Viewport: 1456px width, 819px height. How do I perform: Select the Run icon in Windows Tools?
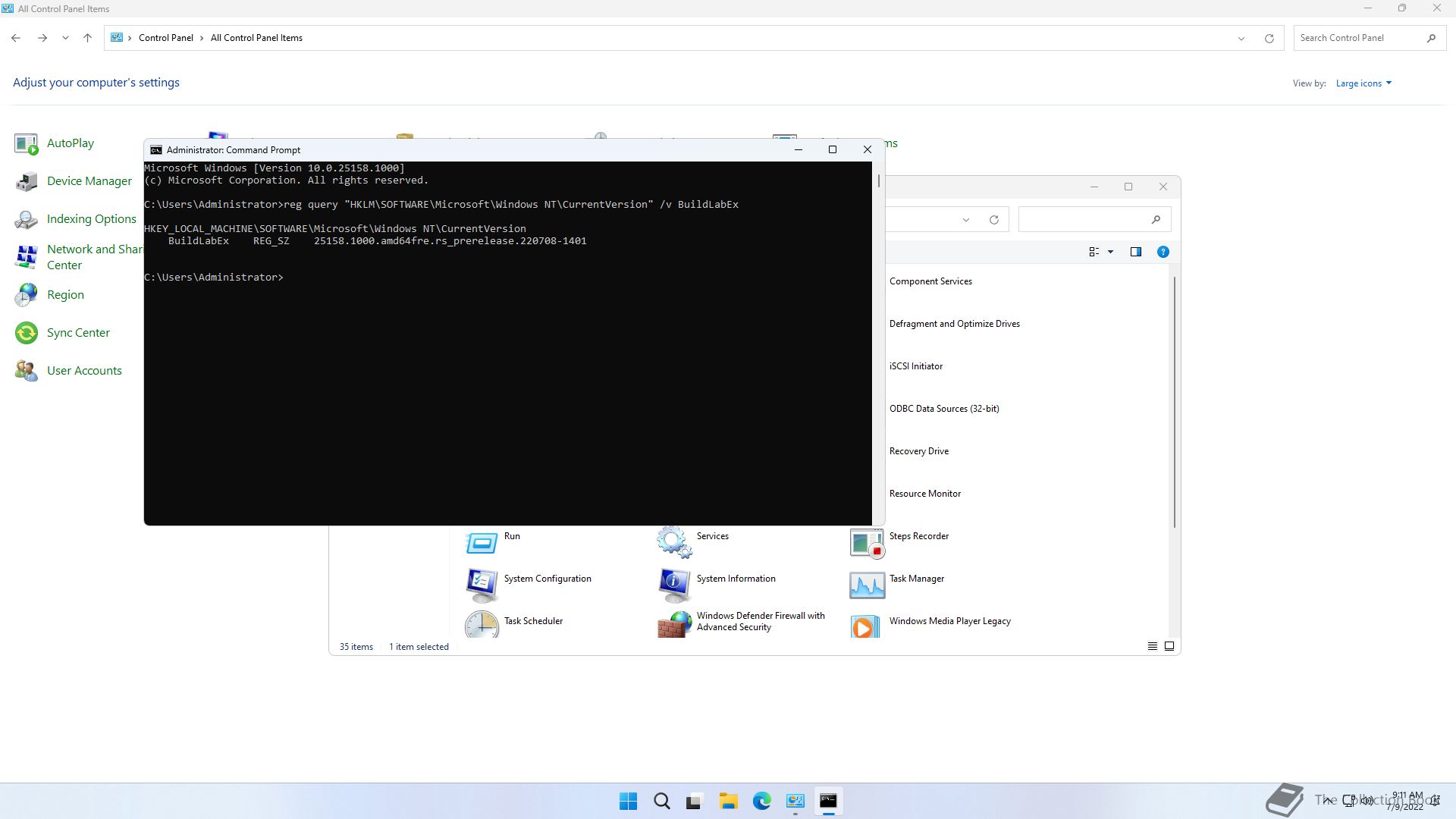point(482,542)
